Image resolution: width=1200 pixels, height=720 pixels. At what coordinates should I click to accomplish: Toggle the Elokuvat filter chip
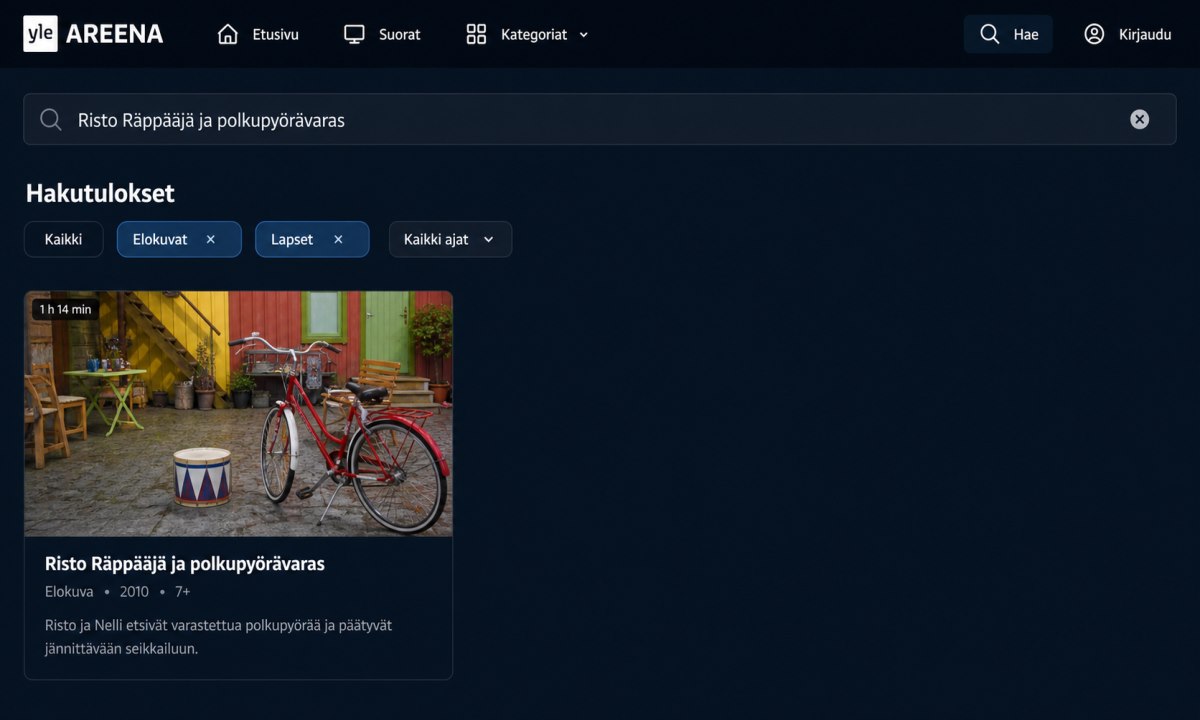pos(179,239)
